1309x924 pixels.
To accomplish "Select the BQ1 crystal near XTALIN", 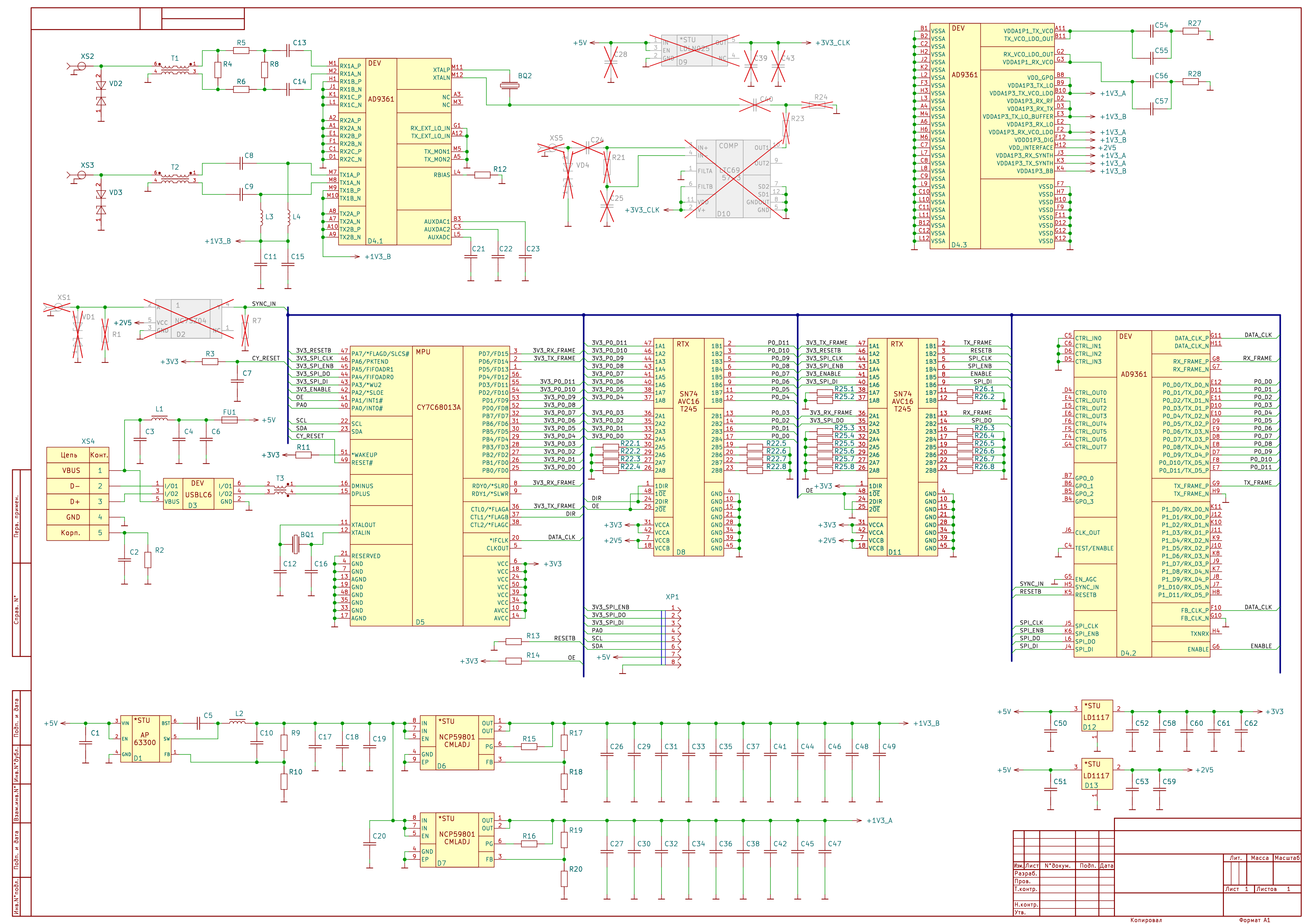I will pos(295,544).
